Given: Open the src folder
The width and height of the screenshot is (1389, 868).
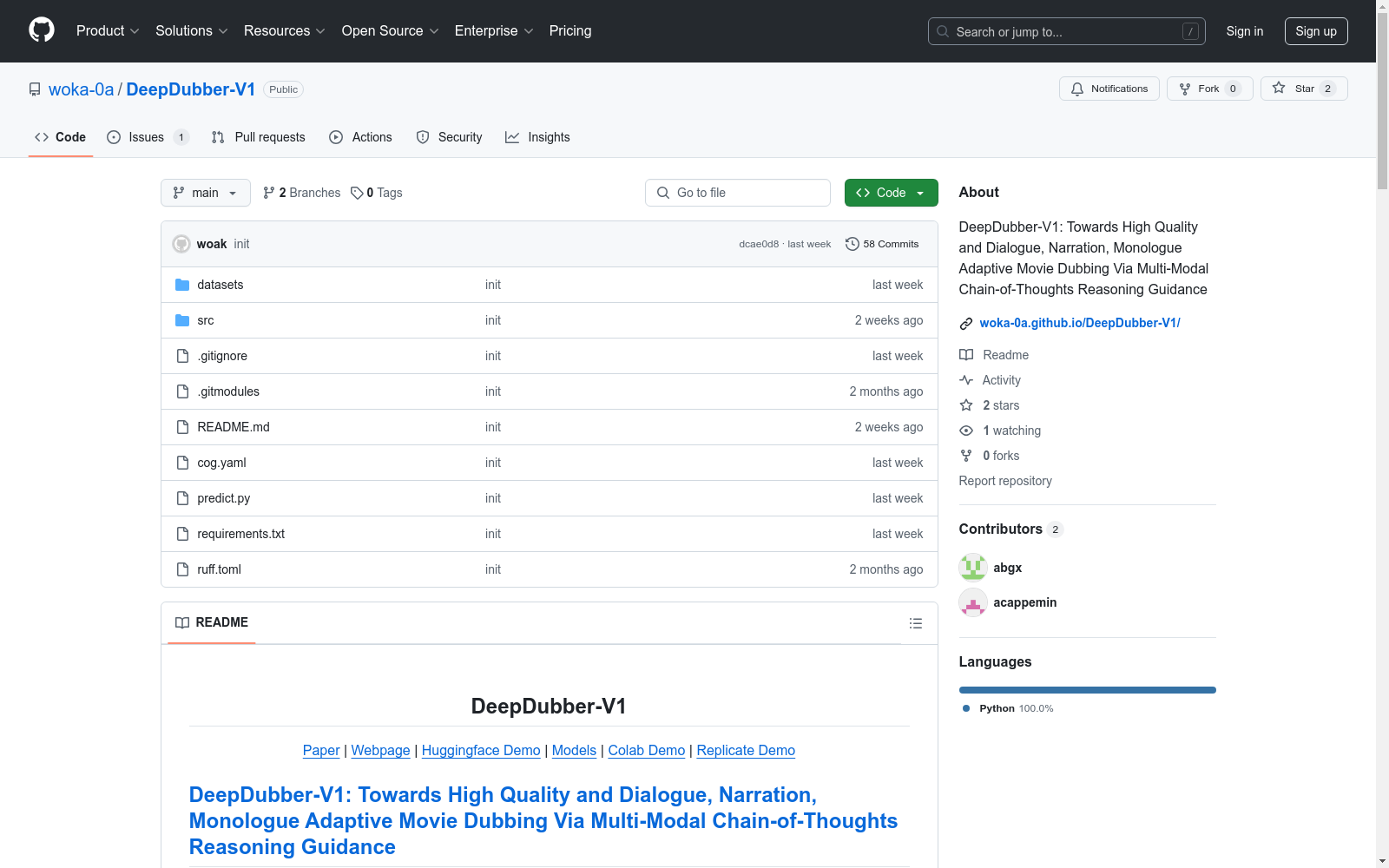Looking at the screenshot, I should pyautogui.click(x=206, y=320).
